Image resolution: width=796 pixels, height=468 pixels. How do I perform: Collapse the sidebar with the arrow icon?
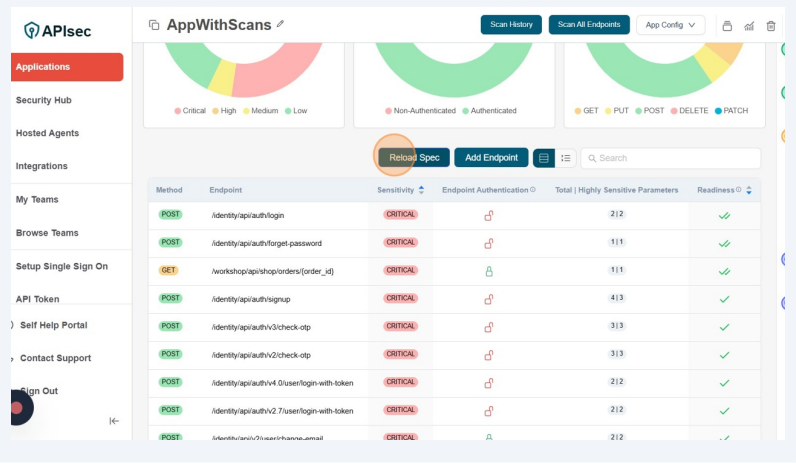pyautogui.click(x=114, y=421)
